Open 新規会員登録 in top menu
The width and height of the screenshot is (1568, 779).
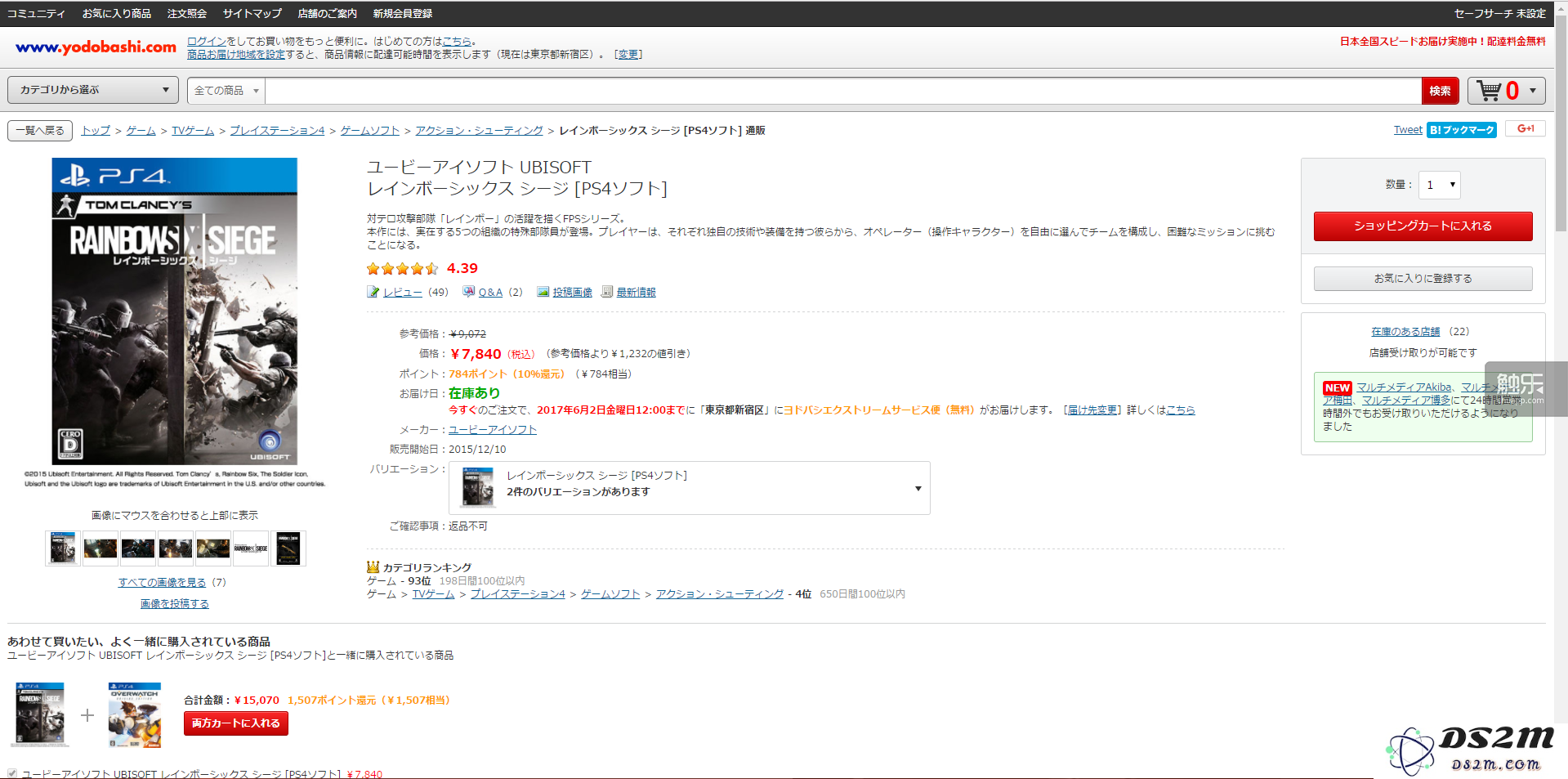pyautogui.click(x=403, y=13)
